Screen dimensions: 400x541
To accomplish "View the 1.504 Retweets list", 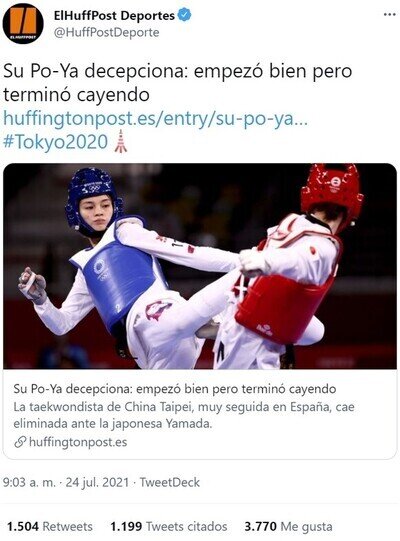I will point(50,527).
